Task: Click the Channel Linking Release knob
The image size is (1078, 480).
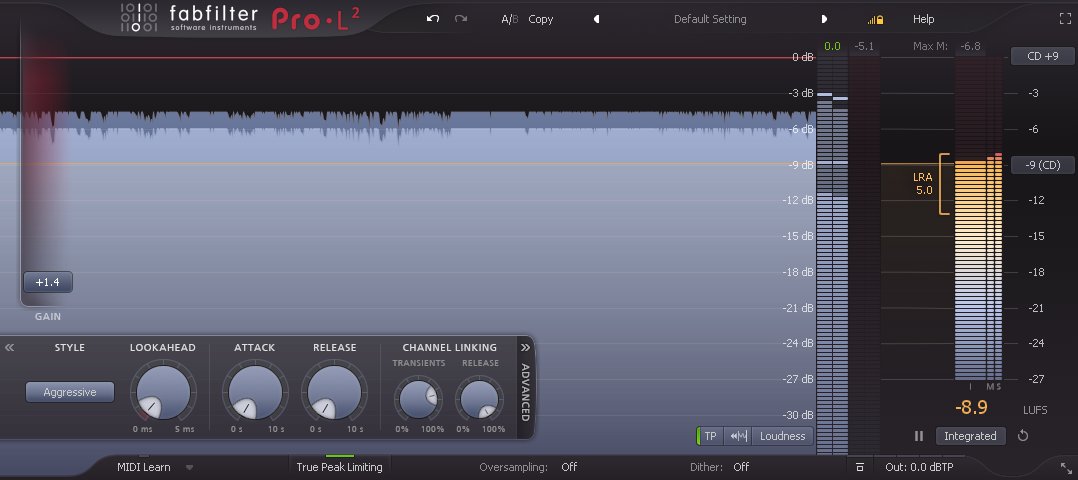Action: tap(480, 400)
